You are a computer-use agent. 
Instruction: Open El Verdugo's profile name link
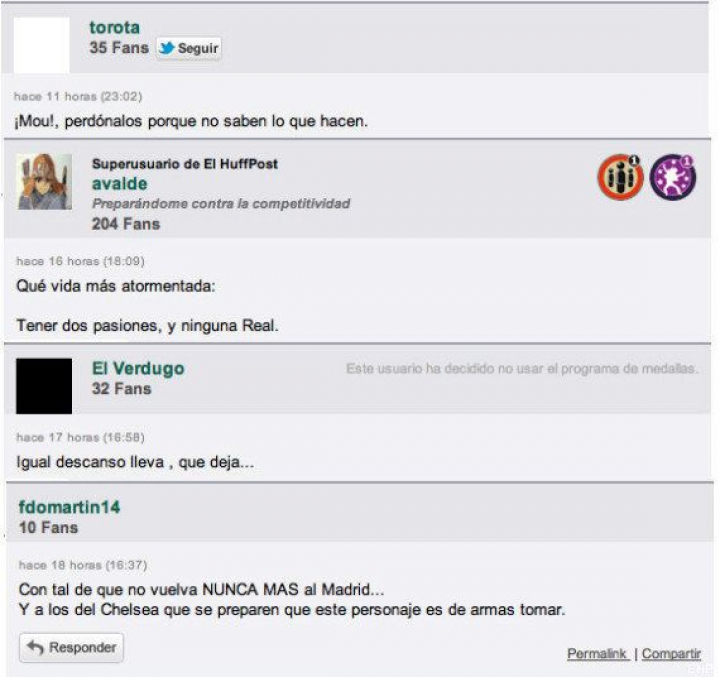point(138,368)
